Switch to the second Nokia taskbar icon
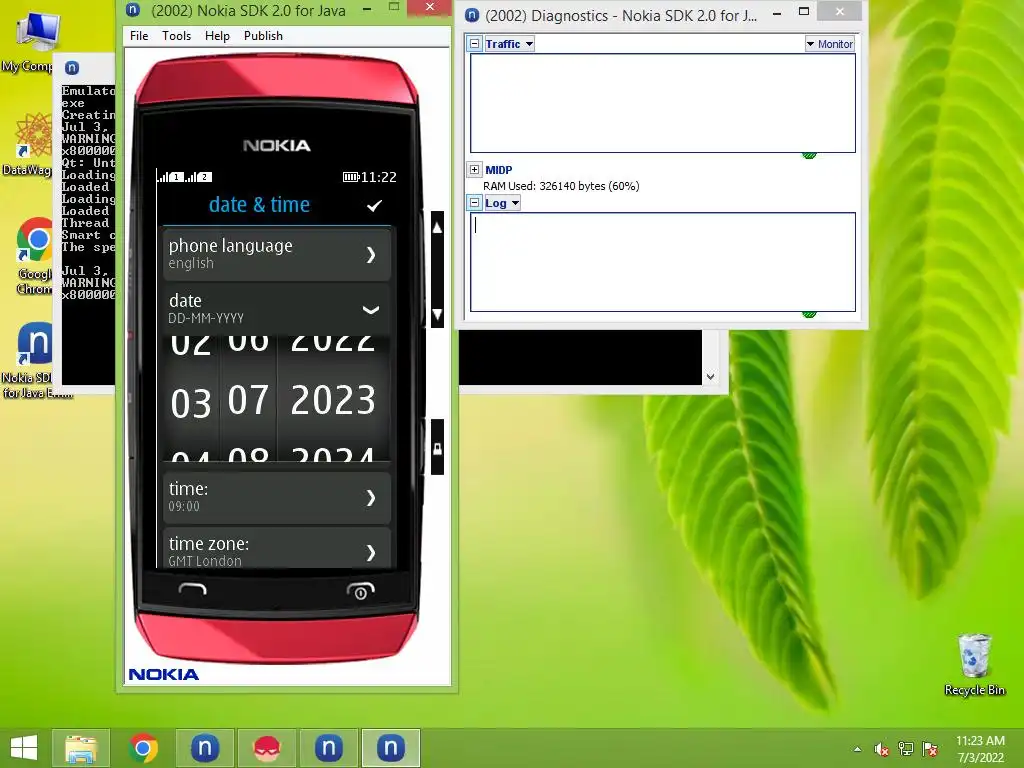This screenshot has width=1024, height=768. (x=328, y=748)
